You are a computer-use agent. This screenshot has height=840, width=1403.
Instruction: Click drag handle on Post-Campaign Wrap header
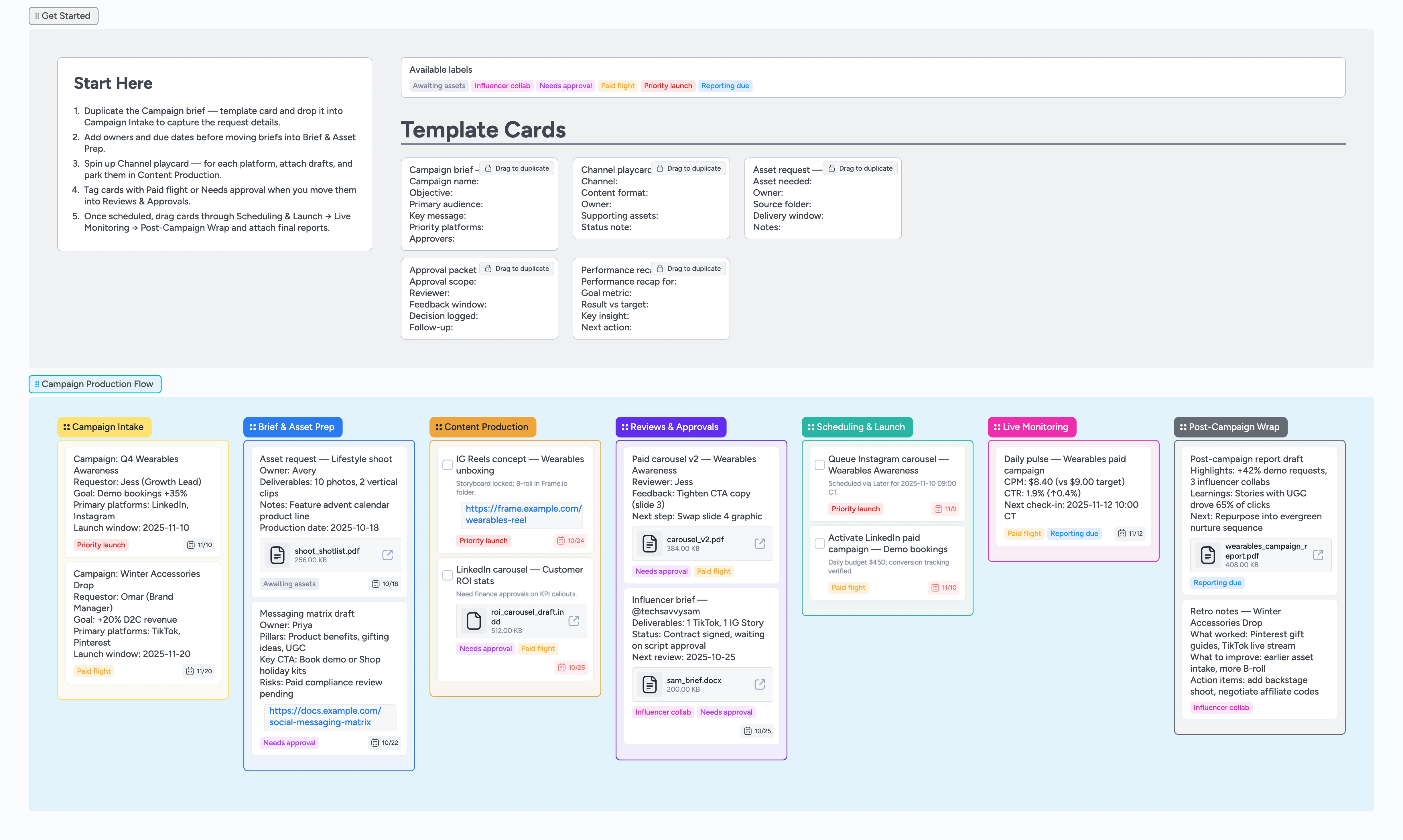click(x=1184, y=427)
